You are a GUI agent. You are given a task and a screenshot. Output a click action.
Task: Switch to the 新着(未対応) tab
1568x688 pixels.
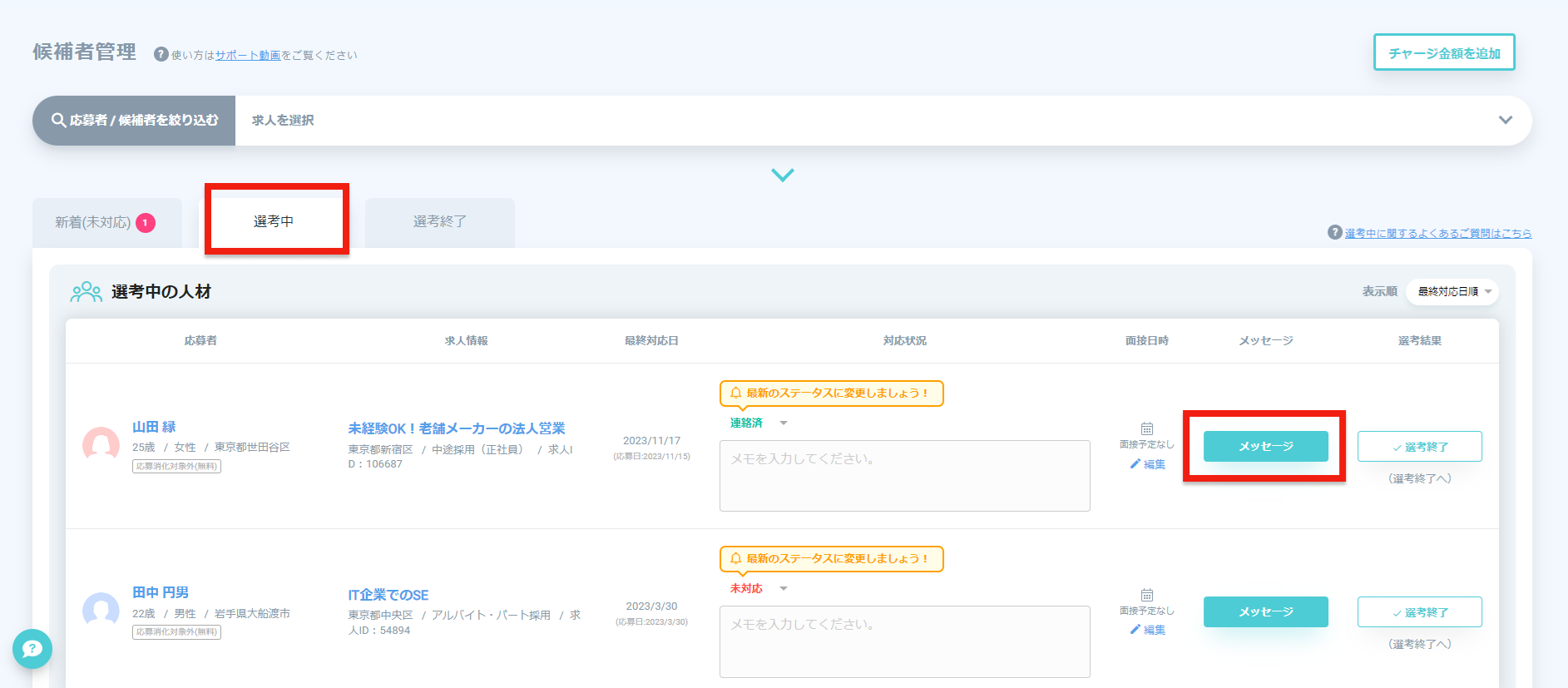tap(107, 223)
